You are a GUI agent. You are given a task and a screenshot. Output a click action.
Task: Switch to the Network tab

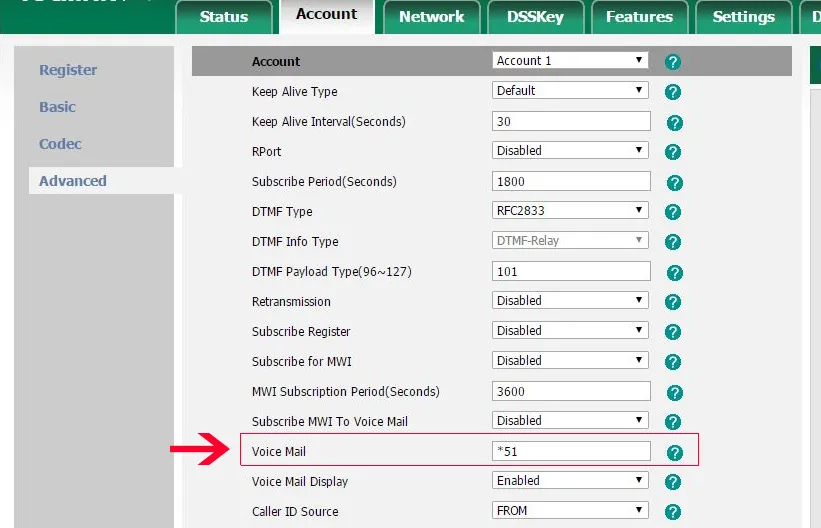point(431,17)
